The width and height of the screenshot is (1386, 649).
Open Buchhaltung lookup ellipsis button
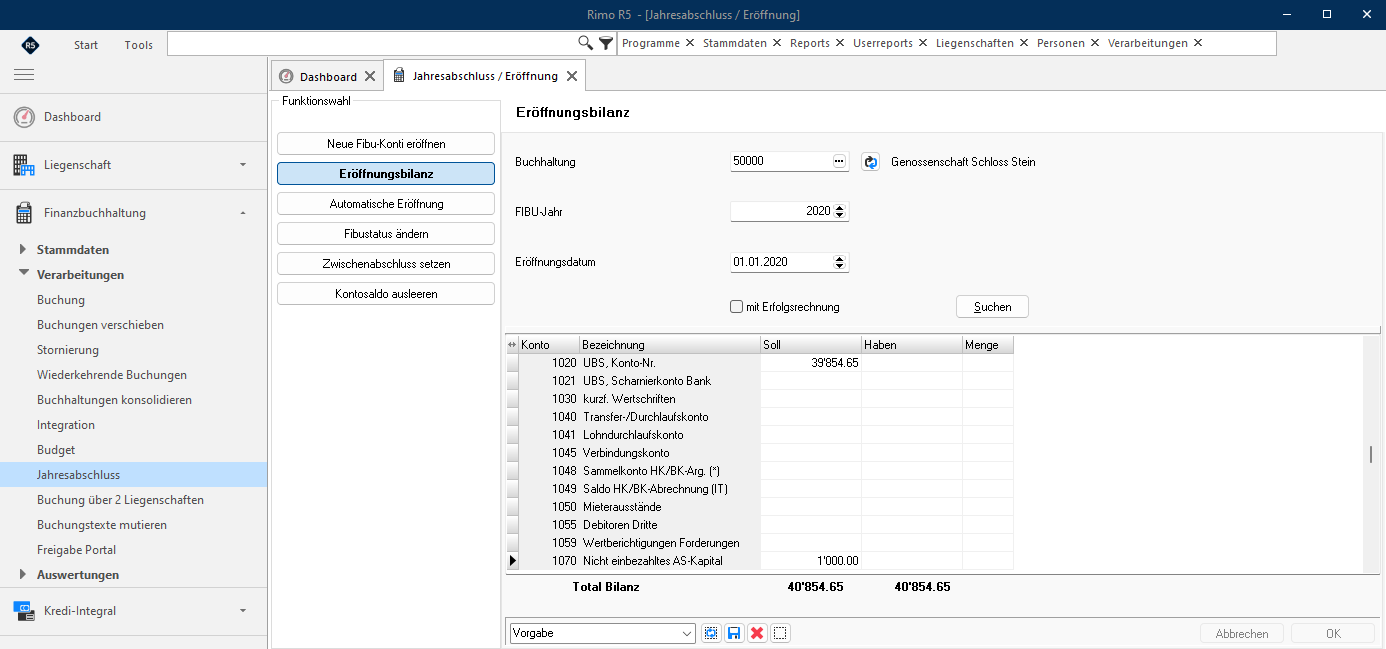point(839,161)
